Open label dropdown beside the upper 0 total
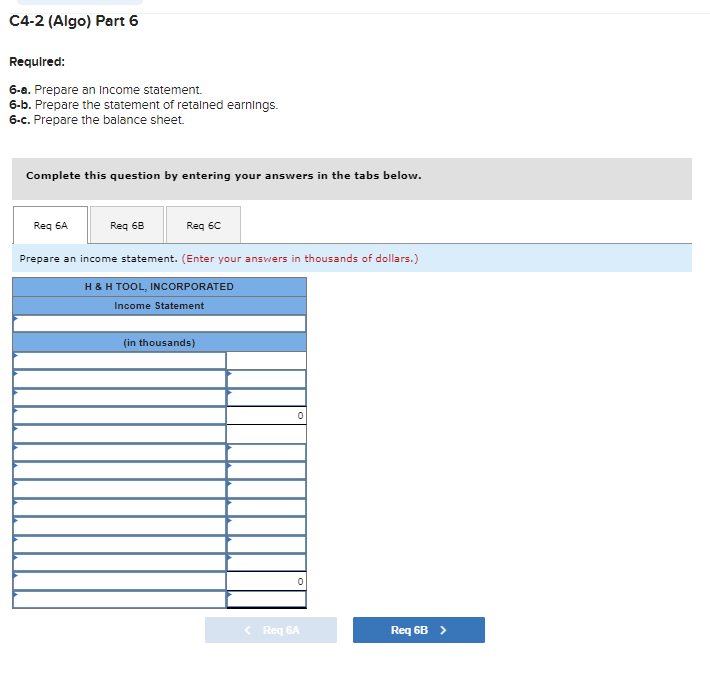 (x=120, y=416)
